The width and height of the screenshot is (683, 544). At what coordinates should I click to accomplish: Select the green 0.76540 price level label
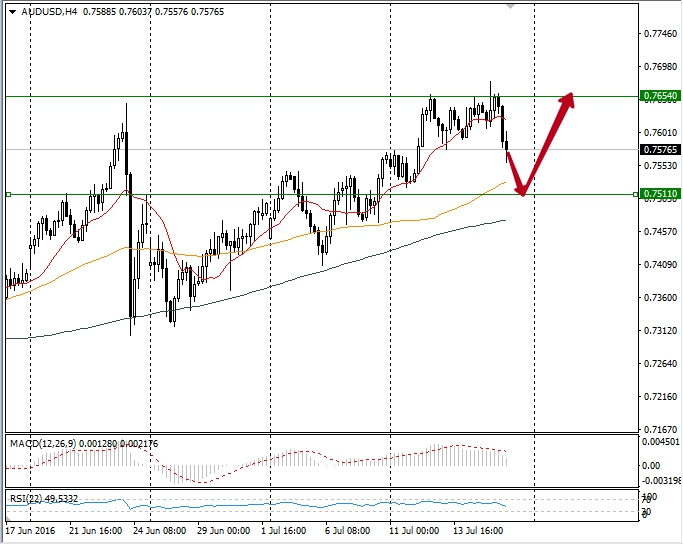pyautogui.click(x=660, y=96)
